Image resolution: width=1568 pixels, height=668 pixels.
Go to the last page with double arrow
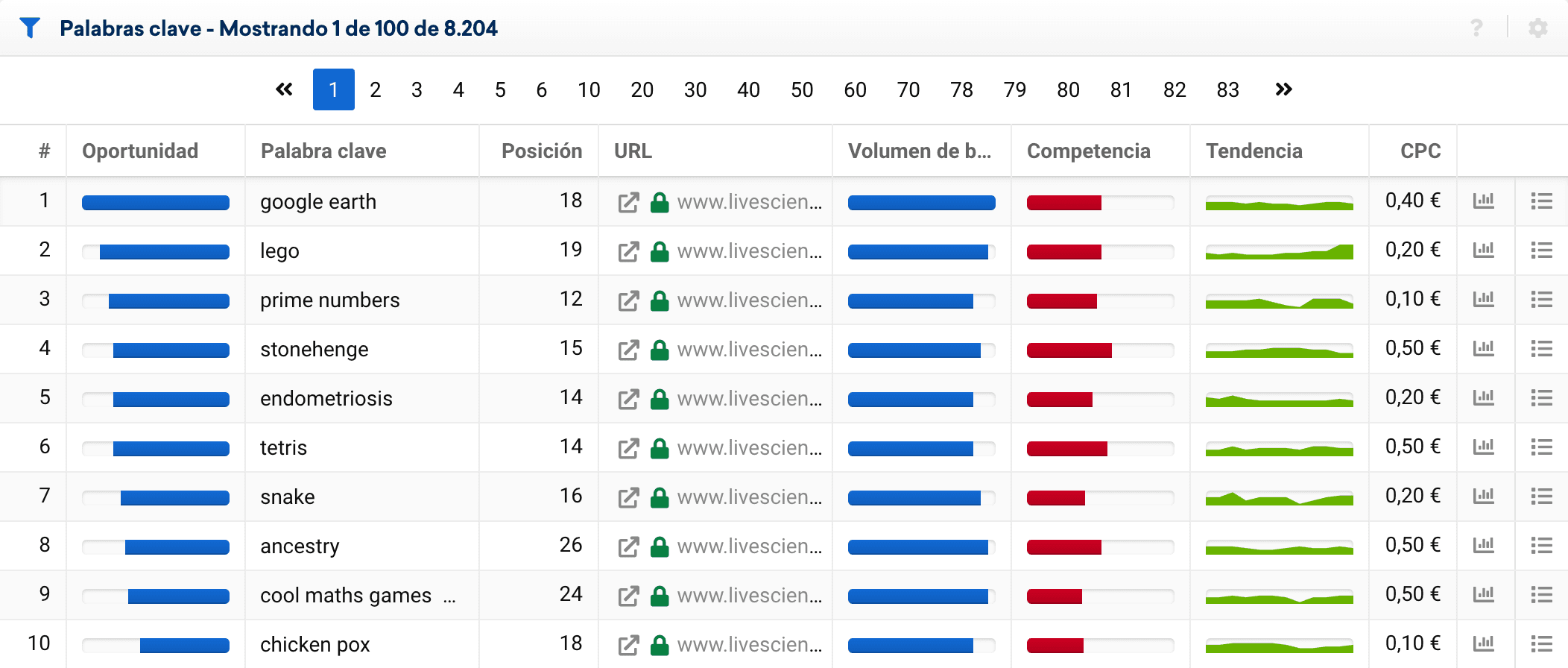(1283, 89)
